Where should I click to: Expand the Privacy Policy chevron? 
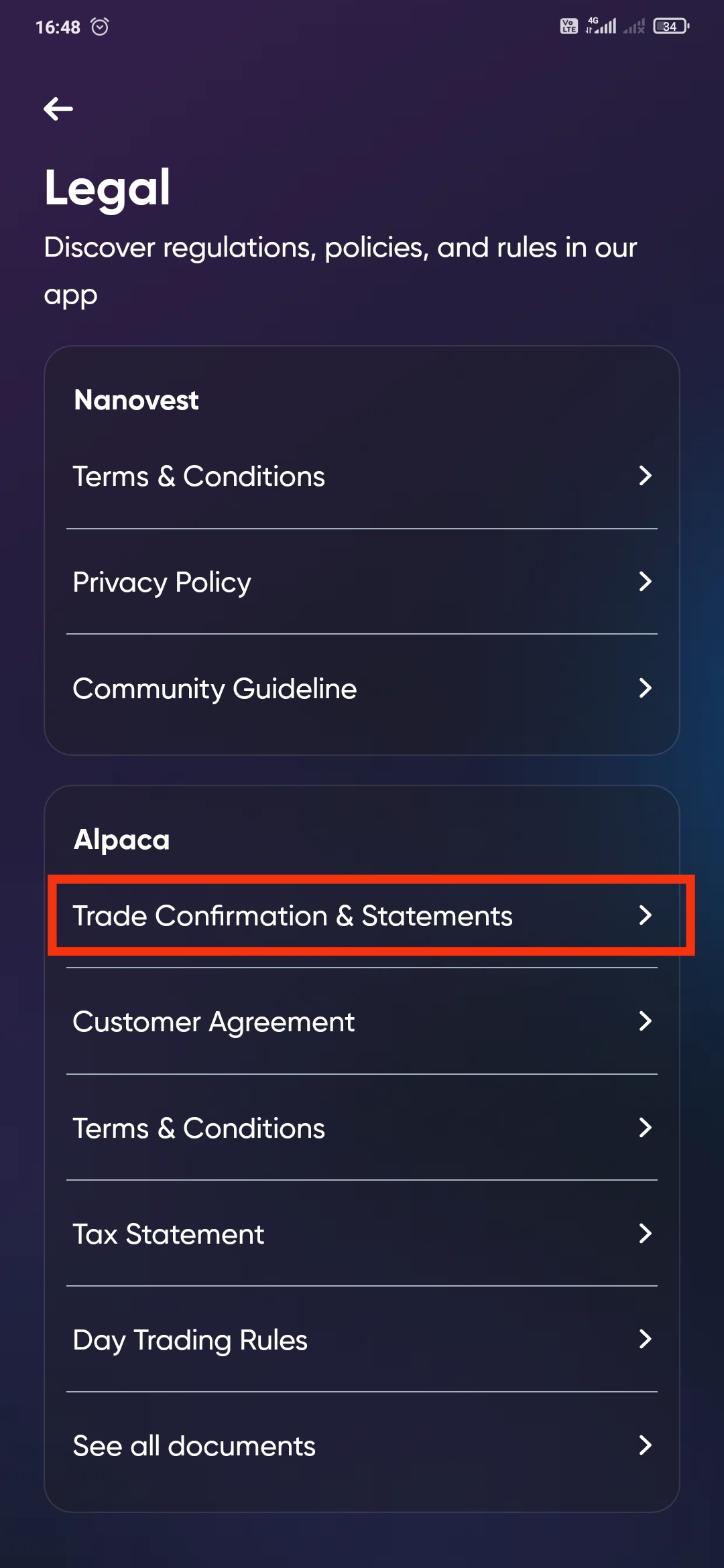tap(645, 582)
